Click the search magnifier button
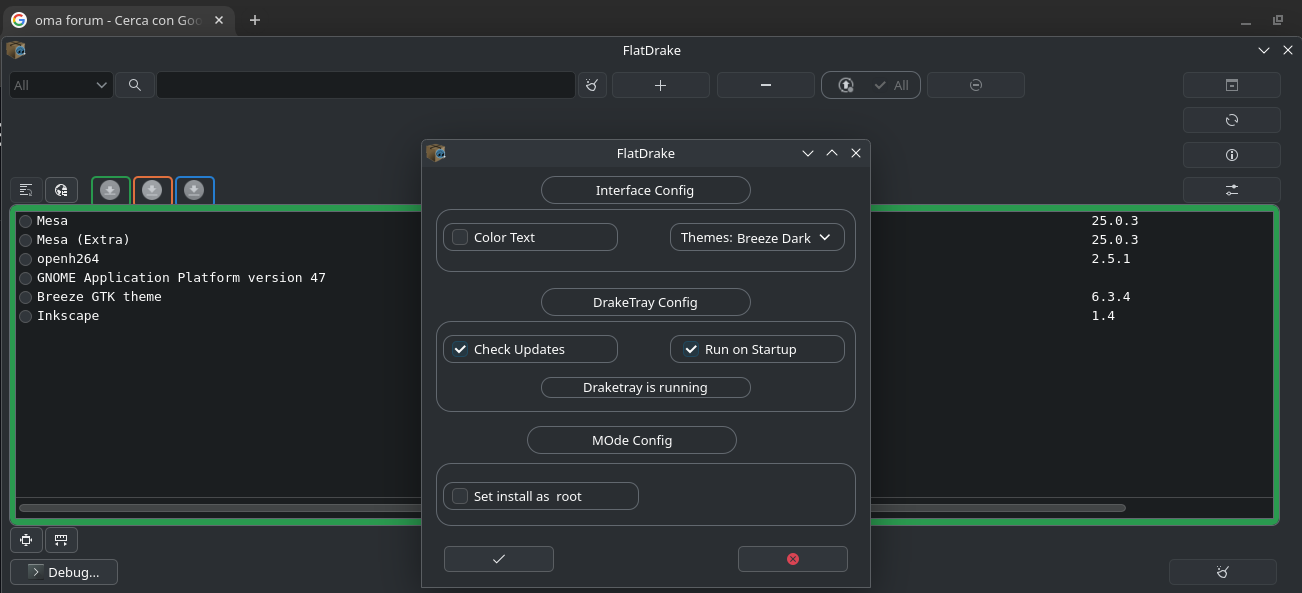The height and width of the screenshot is (593, 1302). (135, 85)
